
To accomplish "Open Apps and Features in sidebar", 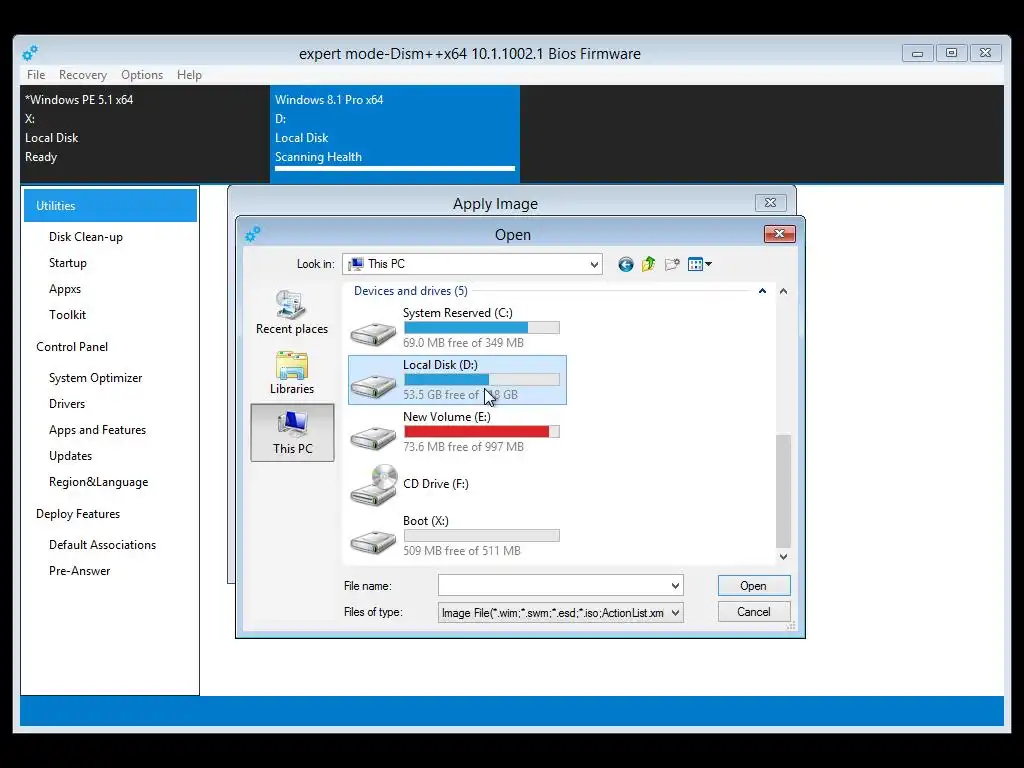I will pyautogui.click(x=97, y=430).
